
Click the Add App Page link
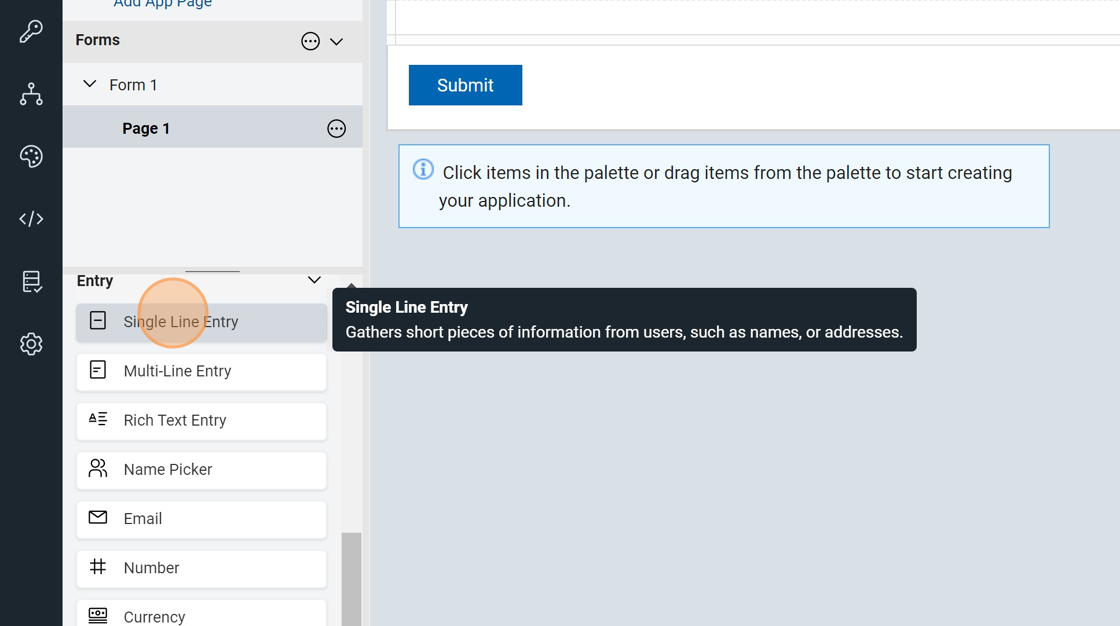point(162,4)
